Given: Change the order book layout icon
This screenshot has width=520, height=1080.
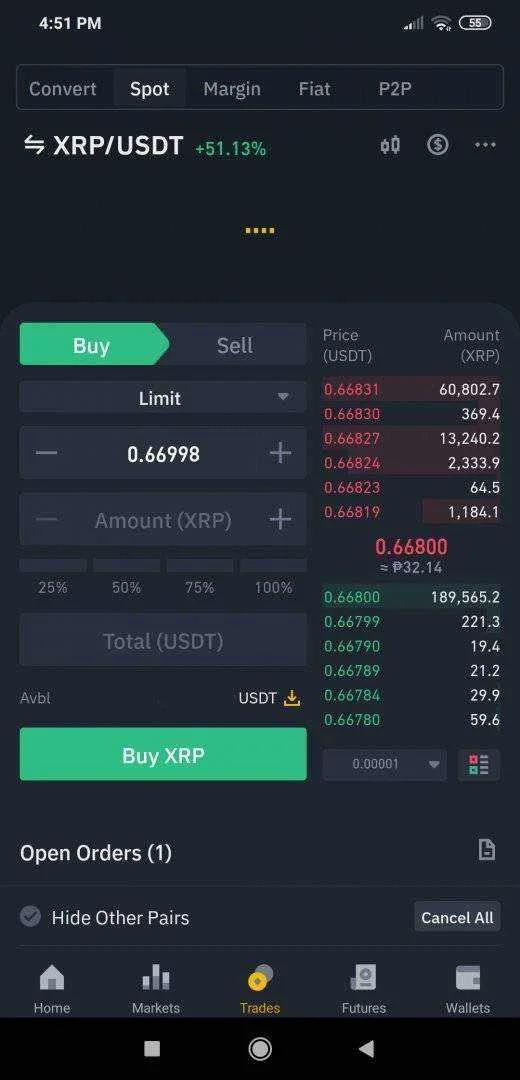Looking at the screenshot, I should [x=479, y=765].
